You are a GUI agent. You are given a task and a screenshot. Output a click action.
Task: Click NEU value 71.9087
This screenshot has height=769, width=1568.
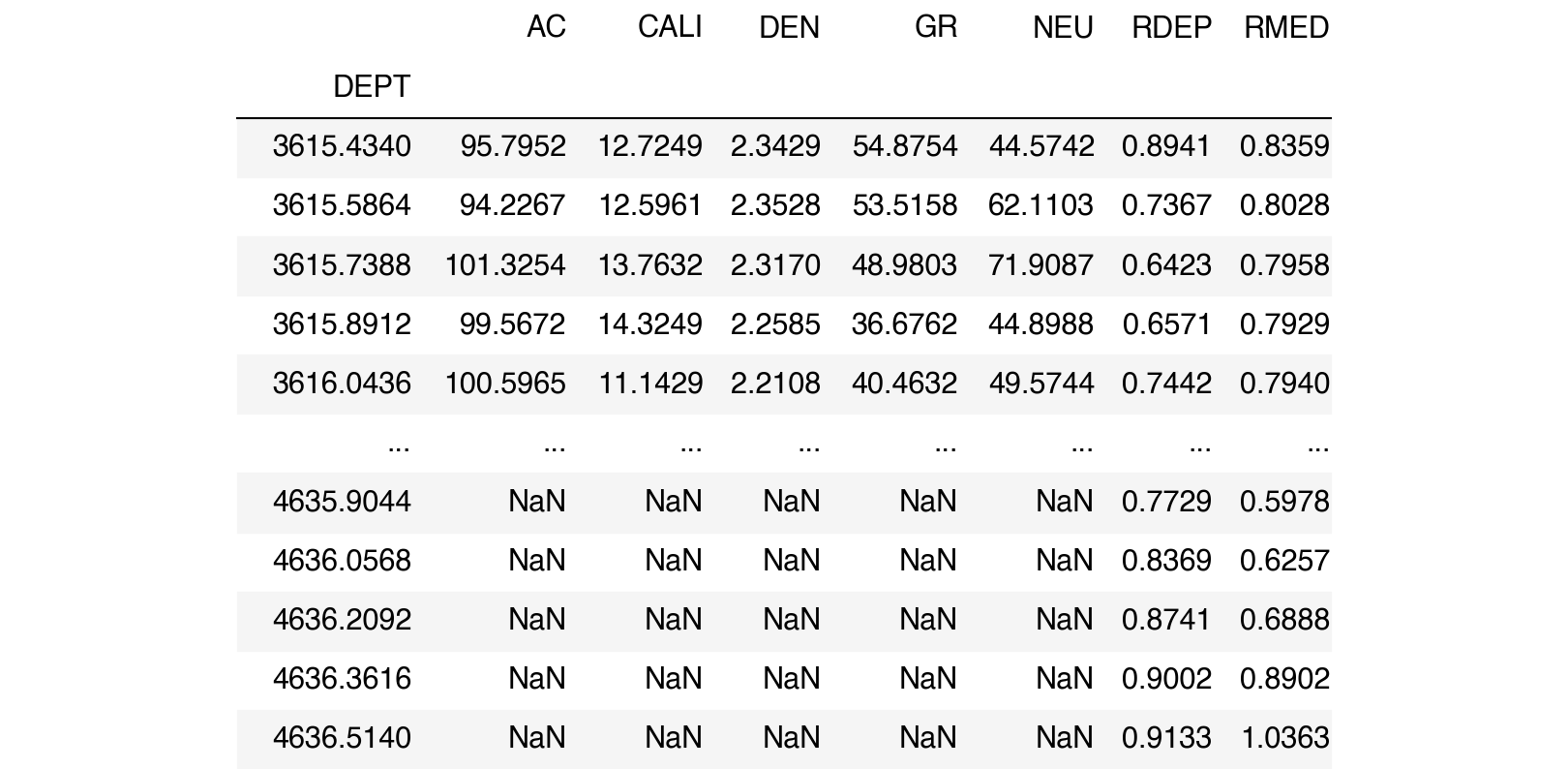coord(1040,264)
